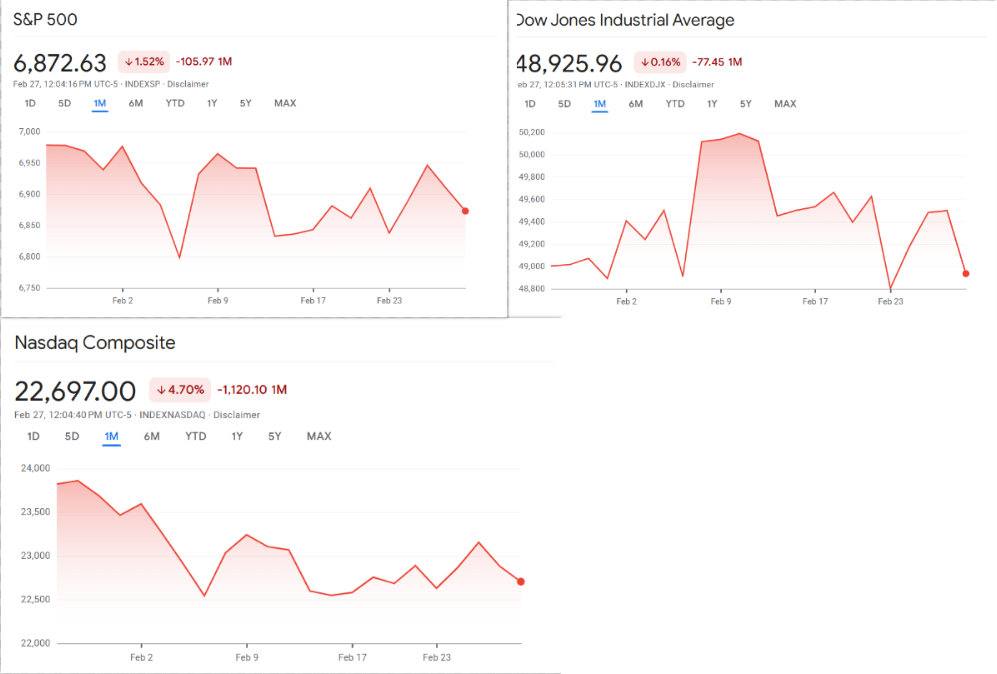Switch Nasdaq Composite chart to 1D
The width and height of the screenshot is (997, 674).
point(33,437)
